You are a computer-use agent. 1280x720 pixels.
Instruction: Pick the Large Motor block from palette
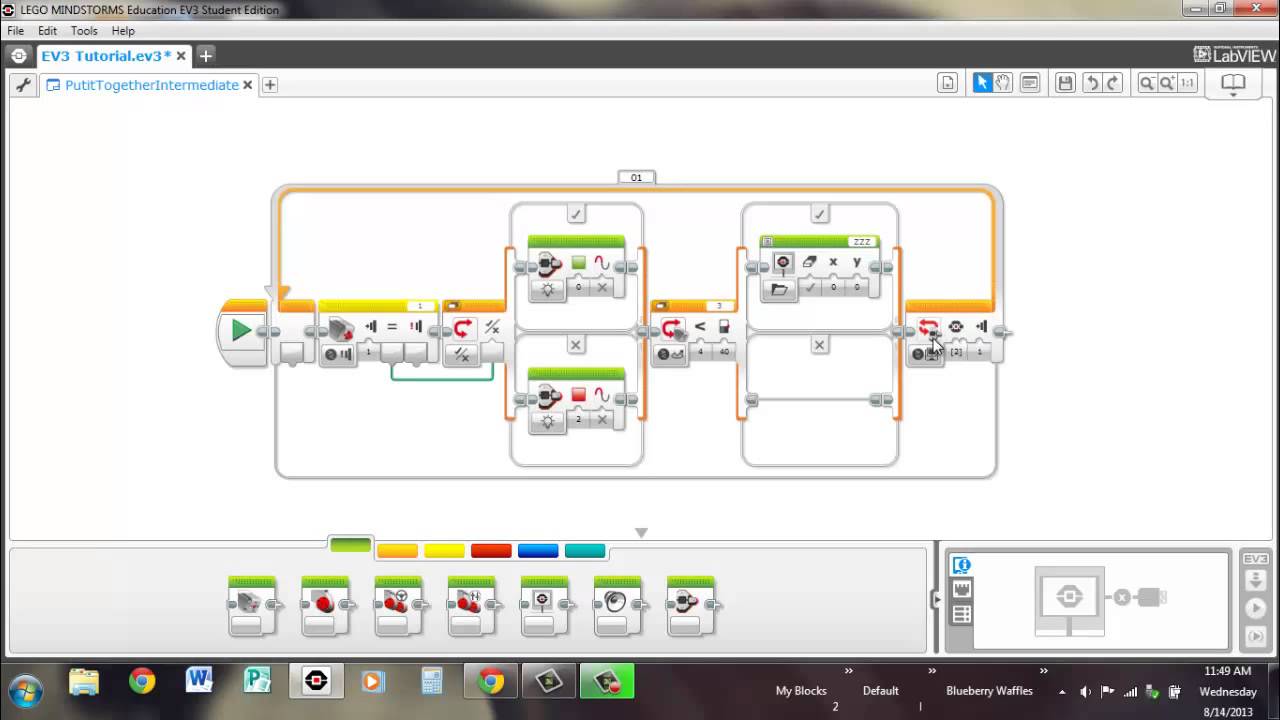pos(325,606)
